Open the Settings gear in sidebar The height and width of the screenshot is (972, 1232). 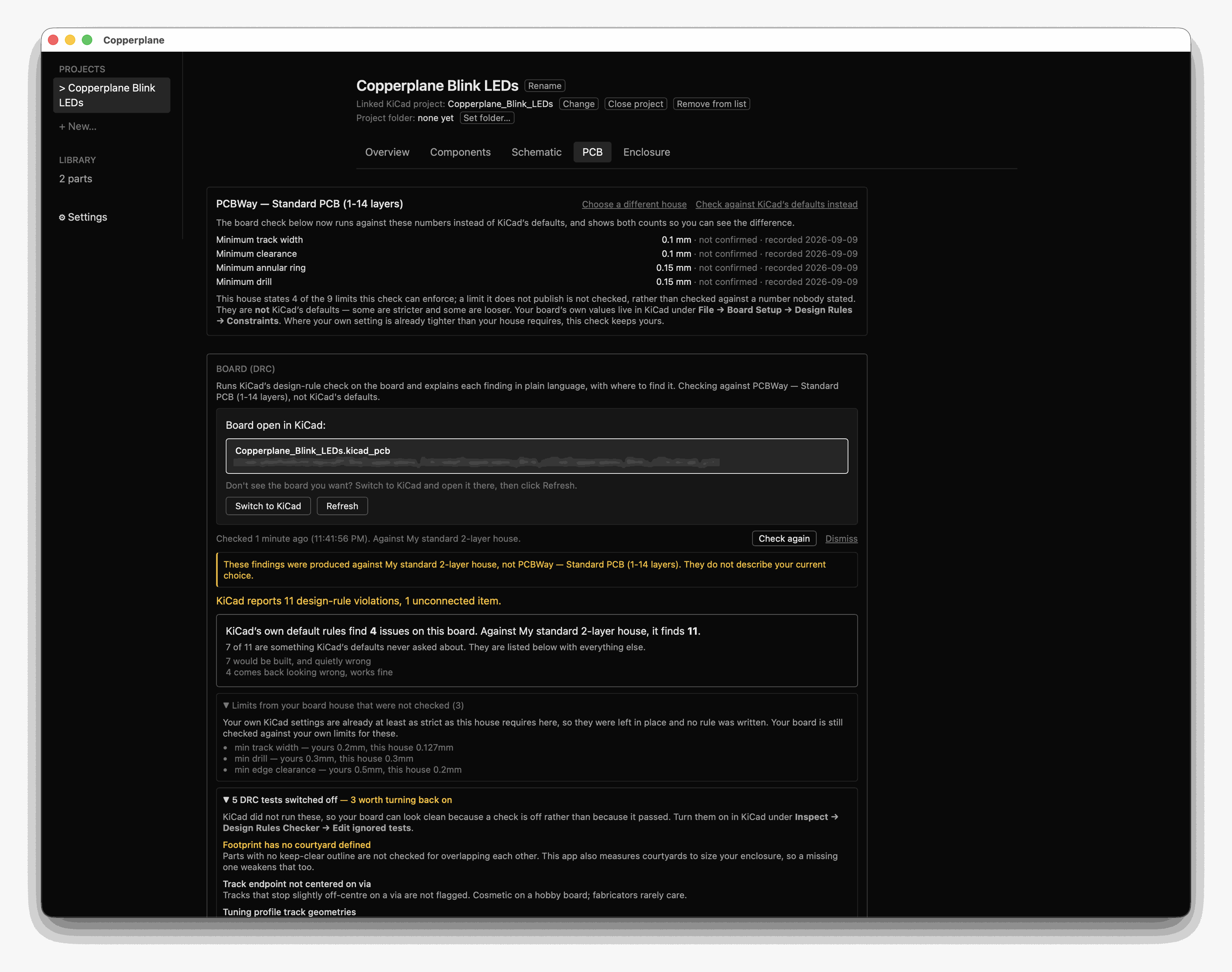pyautogui.click(x=83, y=217)
